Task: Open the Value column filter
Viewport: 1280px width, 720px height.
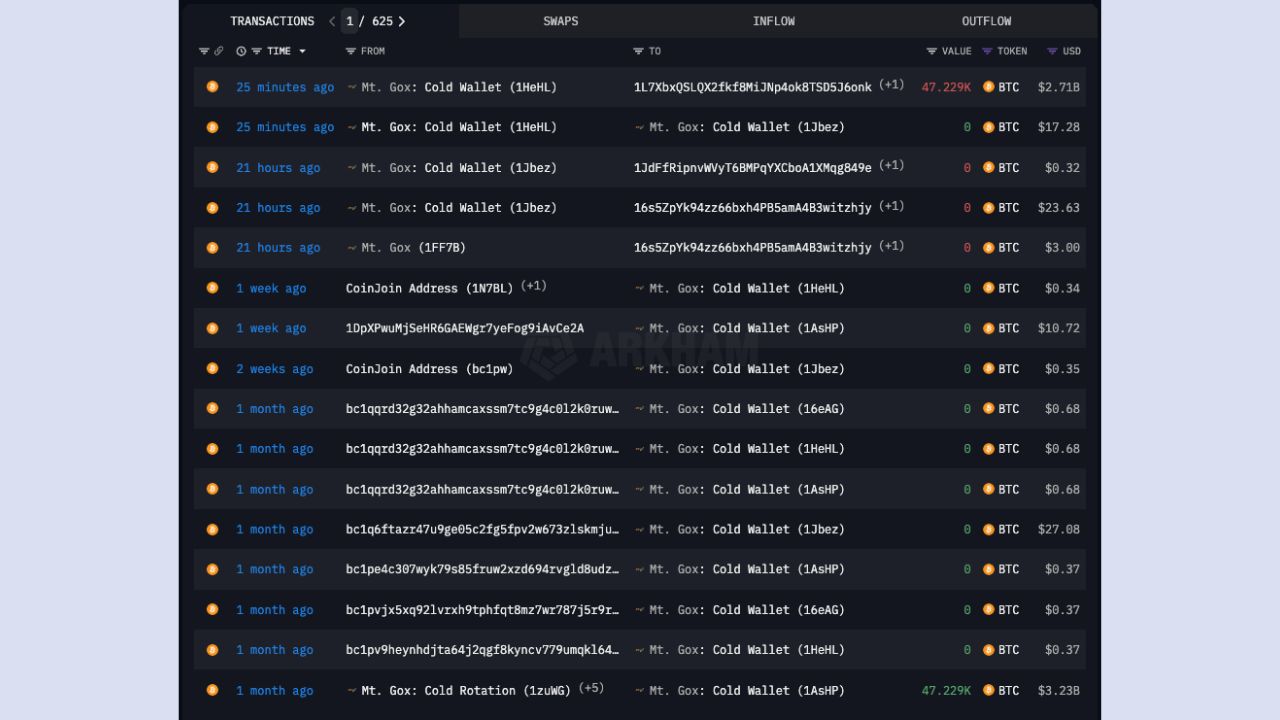Action: click(x=931, y=51)
